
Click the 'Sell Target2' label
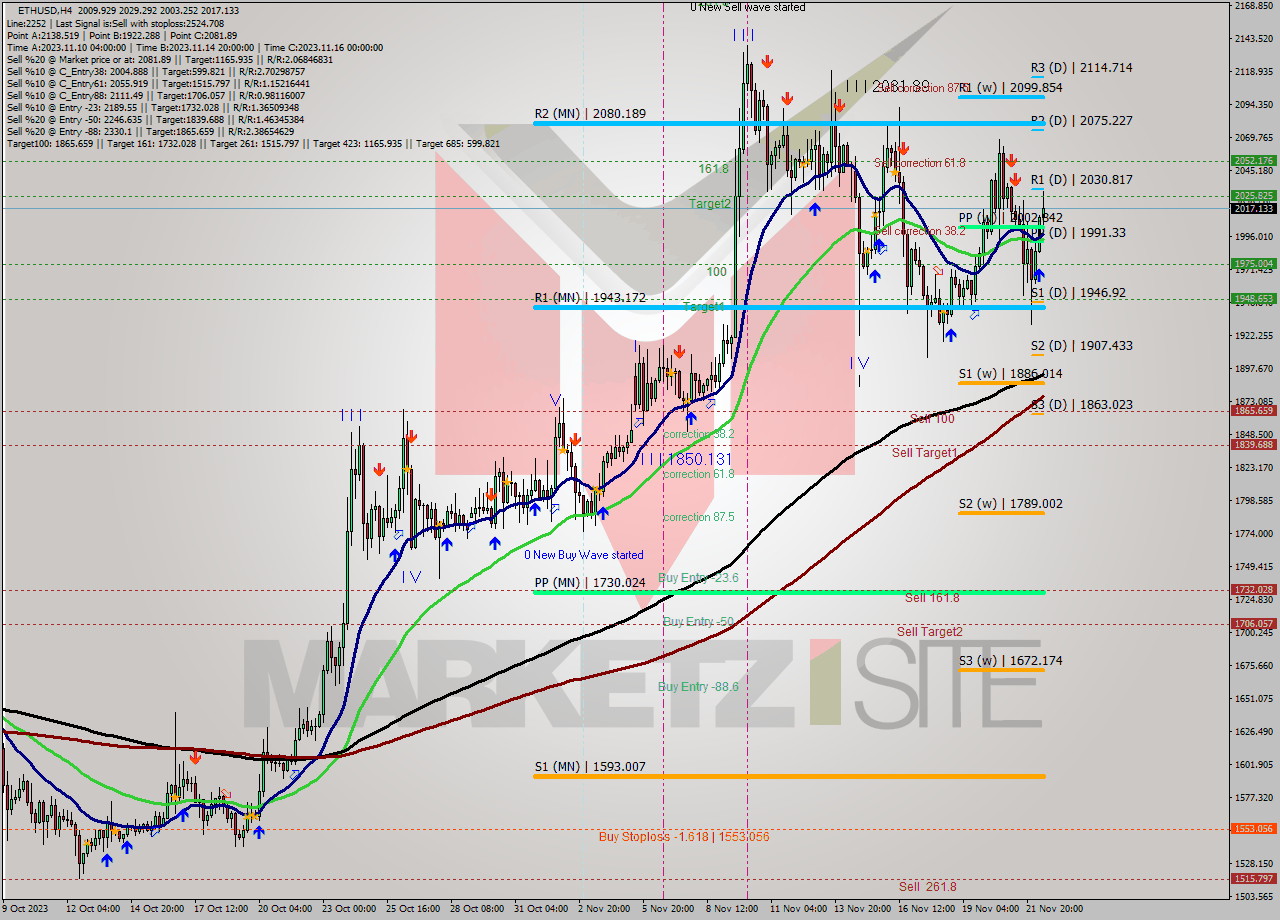[930, 632]
